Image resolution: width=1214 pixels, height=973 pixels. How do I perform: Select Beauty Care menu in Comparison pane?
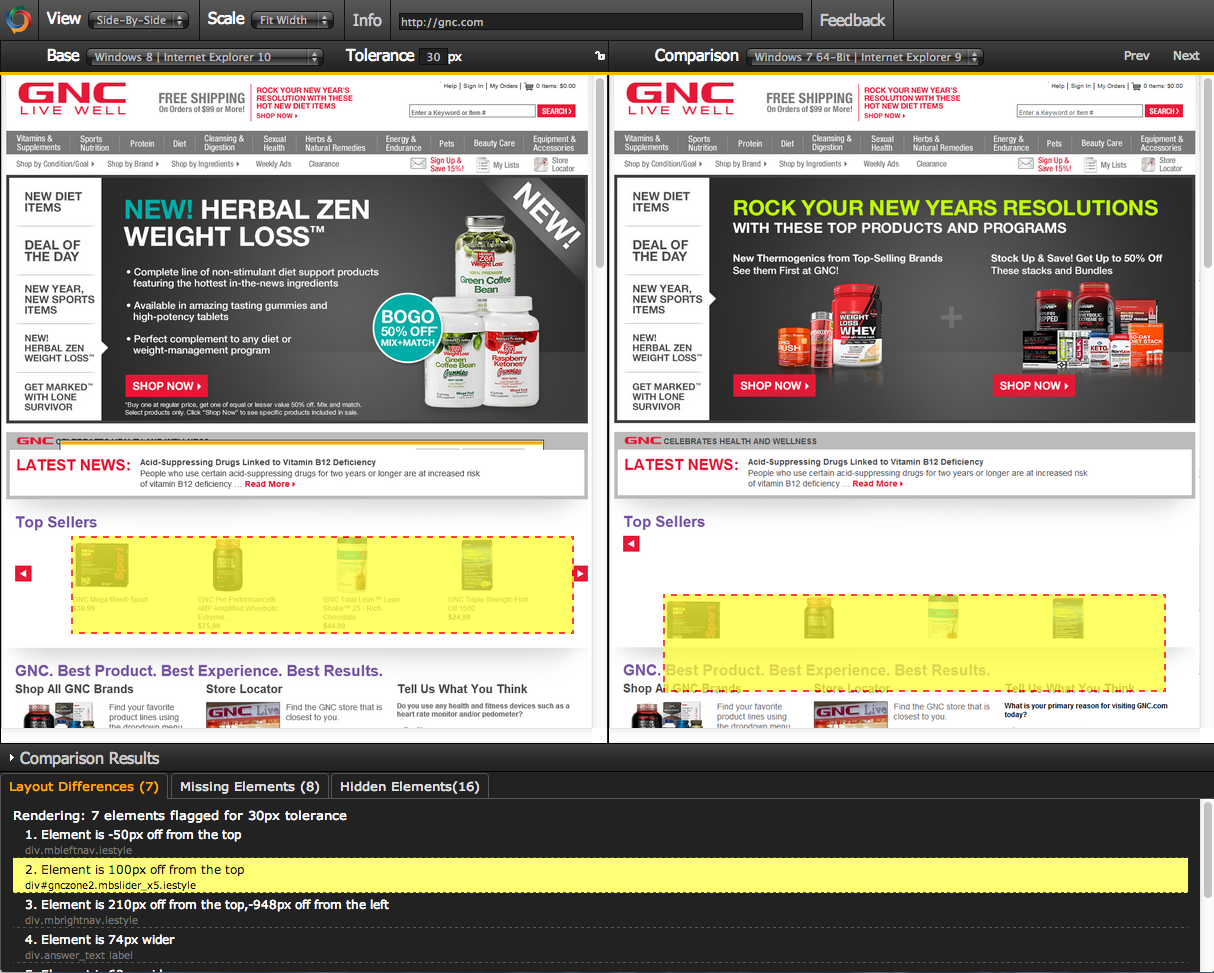1102,143
